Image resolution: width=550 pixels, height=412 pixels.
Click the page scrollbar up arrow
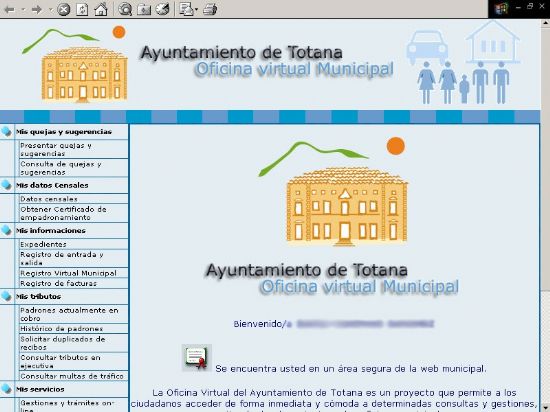545,23
